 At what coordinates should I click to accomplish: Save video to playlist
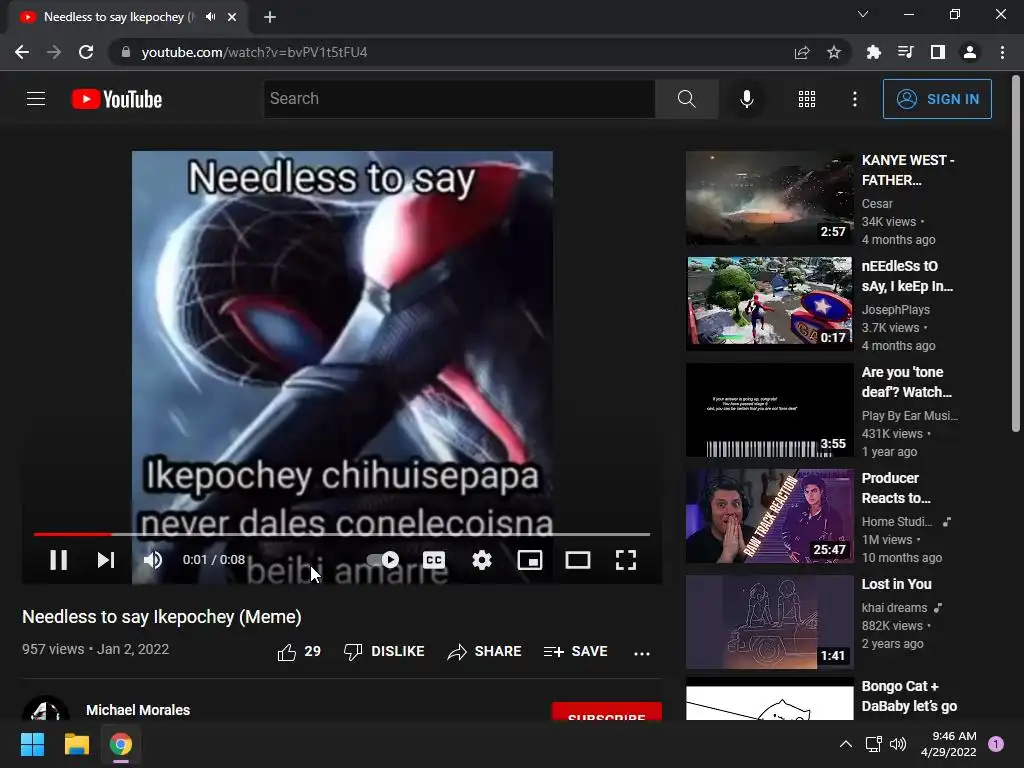575,651
